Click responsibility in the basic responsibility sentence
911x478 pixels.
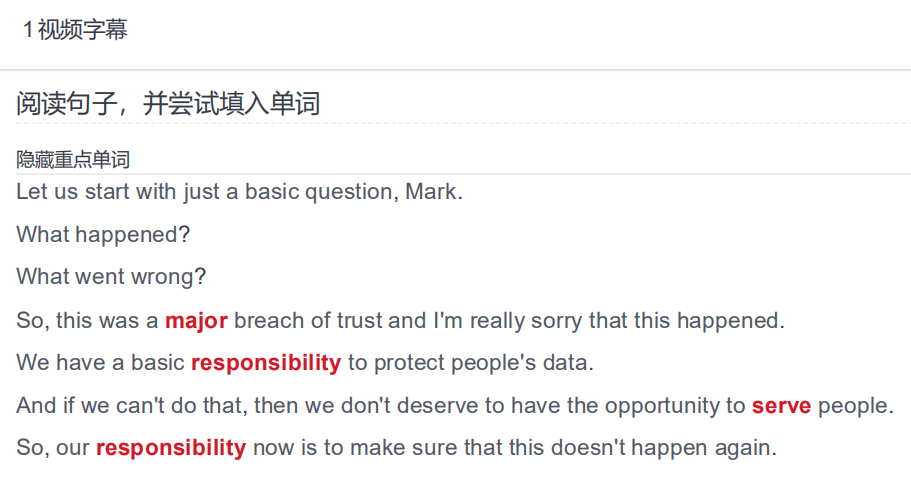266,363
